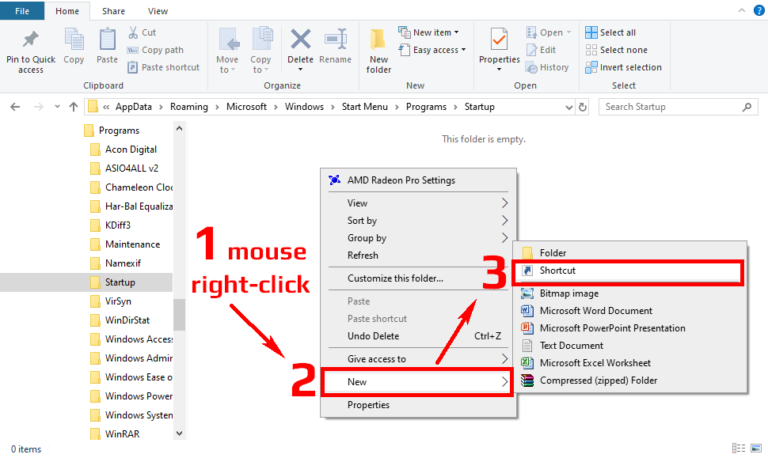Choose Refresh in the context menu
Image resolution: width=768 pixels, height=458 pixels.
click(362, 255)
